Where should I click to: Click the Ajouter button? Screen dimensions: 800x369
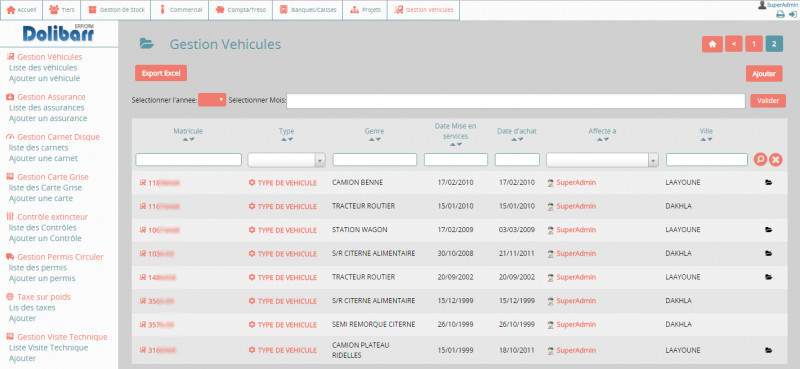click(764, 73)
